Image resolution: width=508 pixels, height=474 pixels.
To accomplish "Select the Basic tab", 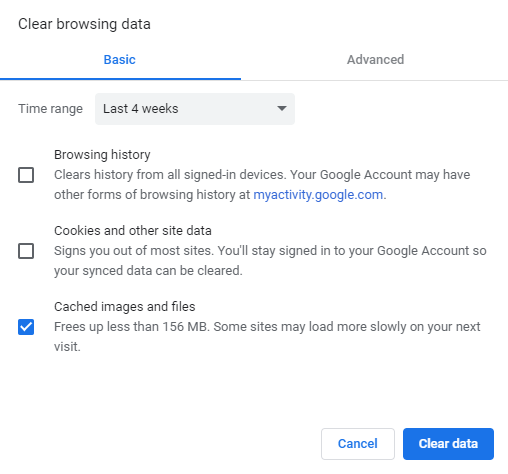I will click(119, 60).
